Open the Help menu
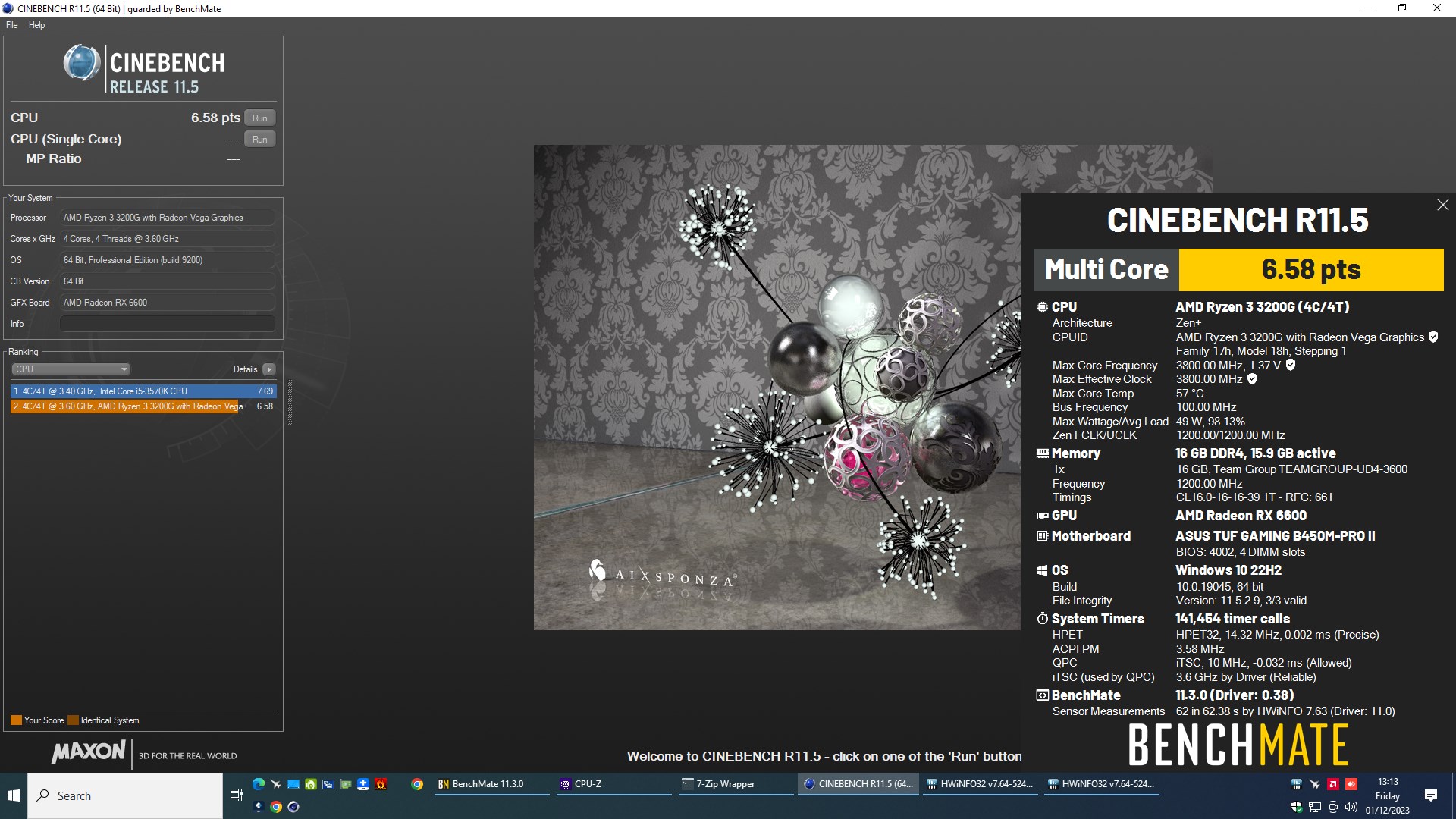Viewport: 1456px width, 819px height. click(x=36, y=25)
